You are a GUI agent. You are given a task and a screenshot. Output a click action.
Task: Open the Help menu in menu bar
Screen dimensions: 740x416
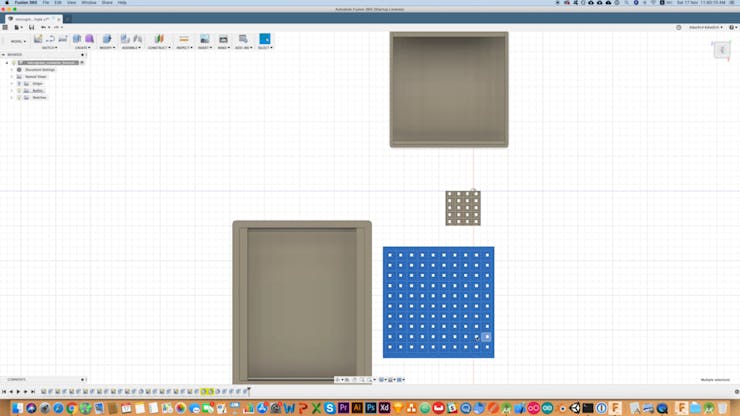122,3
